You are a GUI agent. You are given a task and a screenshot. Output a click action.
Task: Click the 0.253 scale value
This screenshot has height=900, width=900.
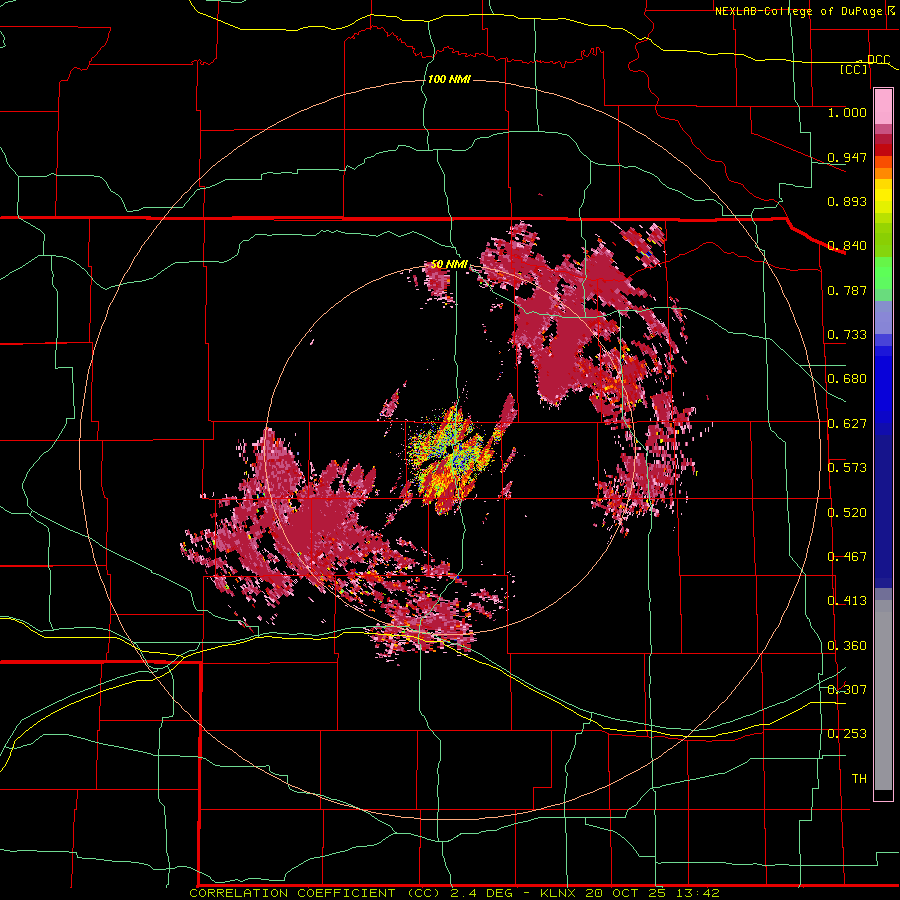point(847,734)
